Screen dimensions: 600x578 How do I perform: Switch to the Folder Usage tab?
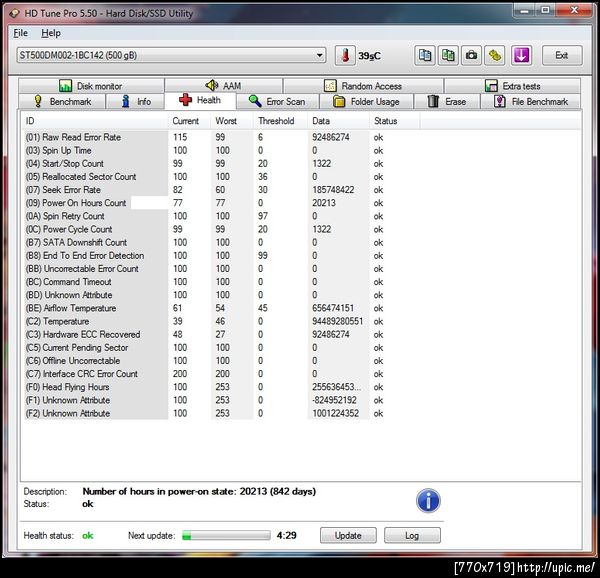366,101
